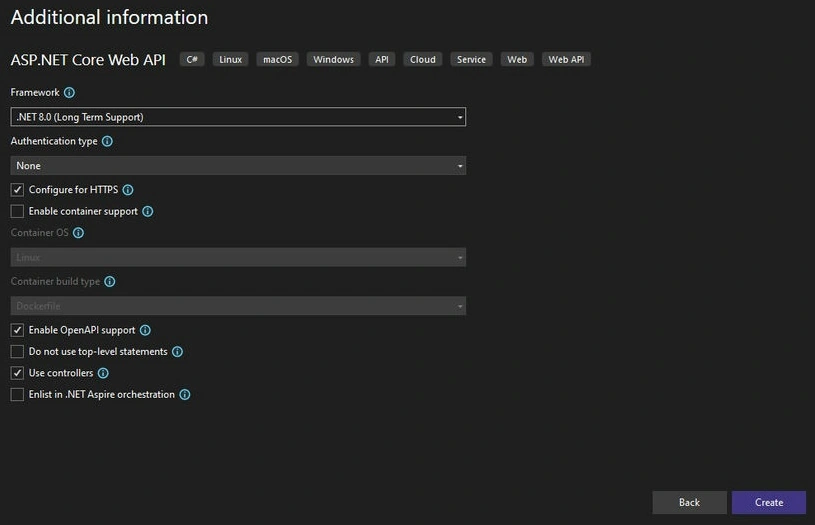Click the info icon next to Use controllers

point(103,373)
